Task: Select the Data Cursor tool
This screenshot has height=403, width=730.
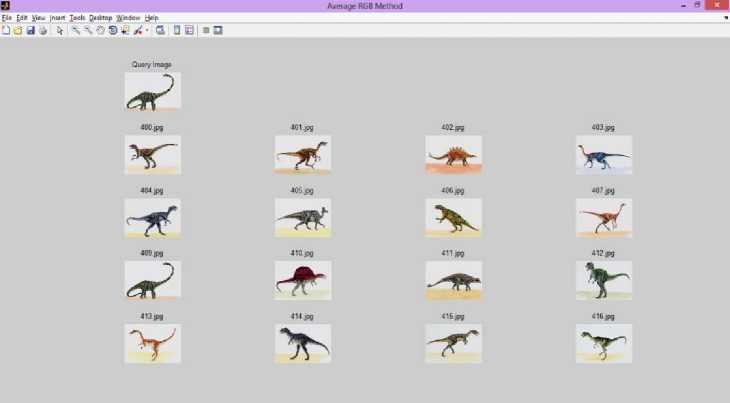Action: point(125,30)
